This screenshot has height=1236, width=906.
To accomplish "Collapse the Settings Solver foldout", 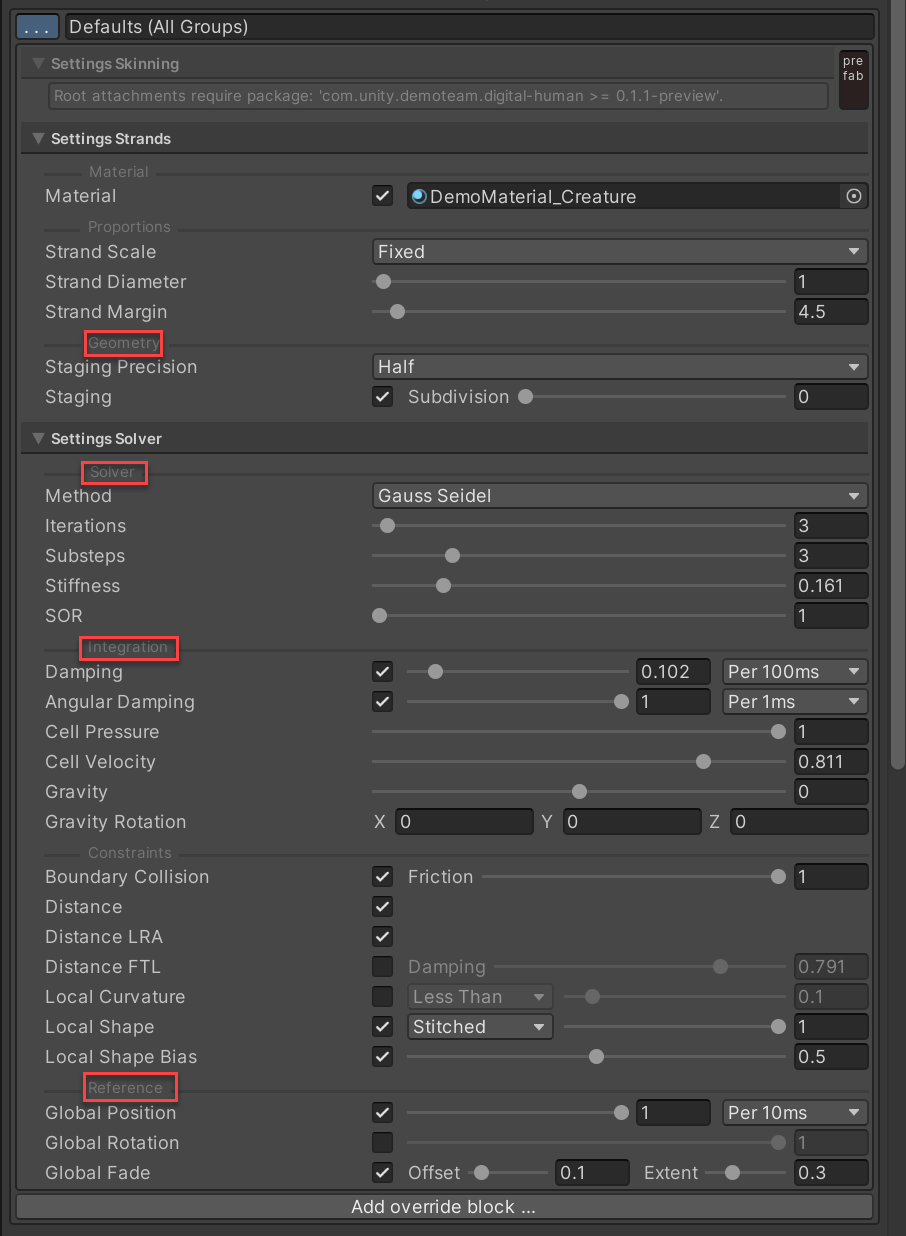I will coord(38,439).
